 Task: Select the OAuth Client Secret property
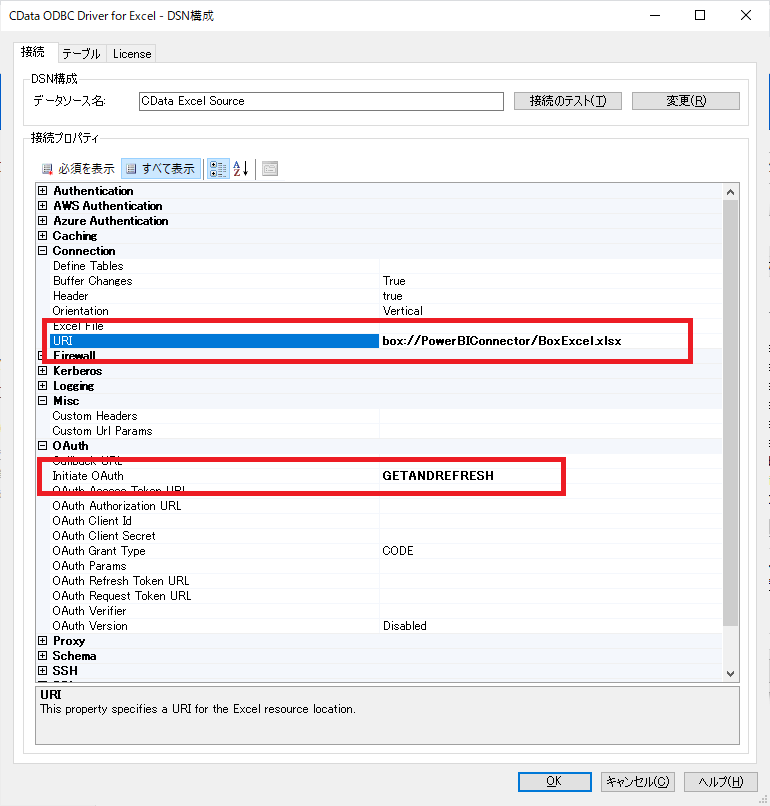point(214,536)
